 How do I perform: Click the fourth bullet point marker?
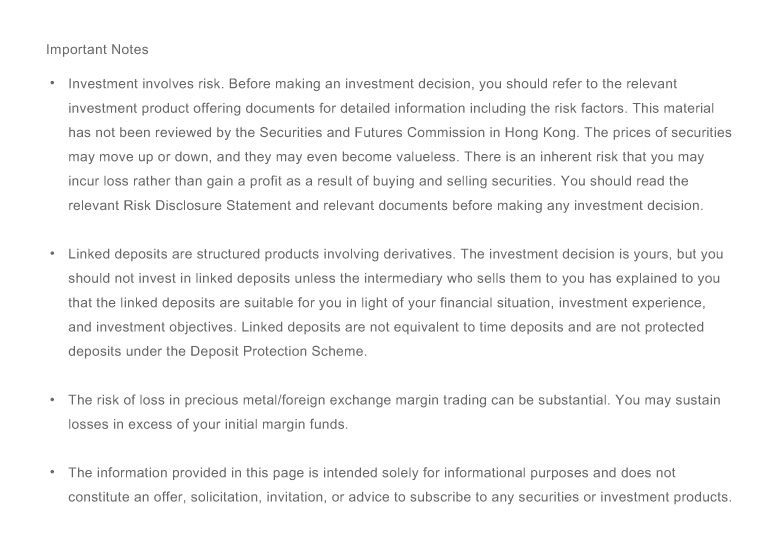[x=52, y=472]
